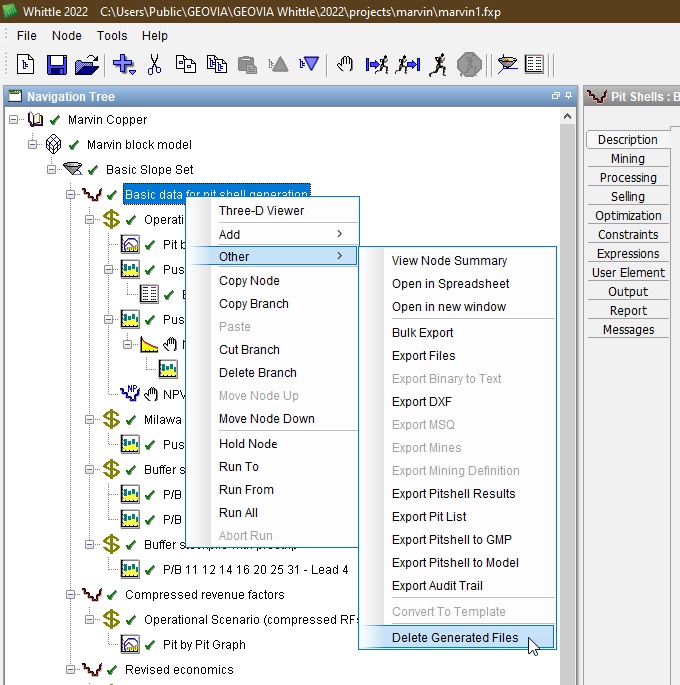
Task: Collapse the Compressed revenue factors node
Action: pos(70,595)
